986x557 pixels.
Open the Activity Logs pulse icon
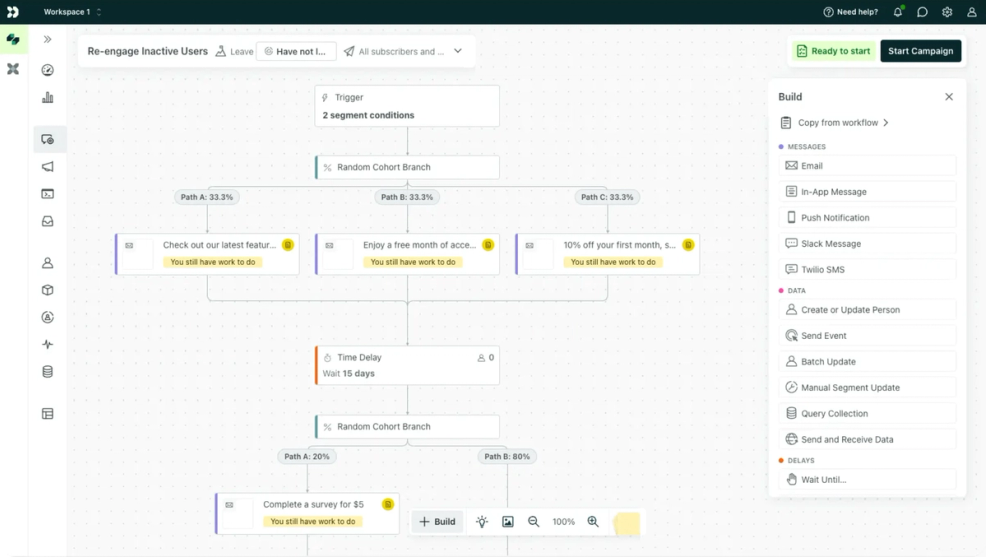coord(48,345)
